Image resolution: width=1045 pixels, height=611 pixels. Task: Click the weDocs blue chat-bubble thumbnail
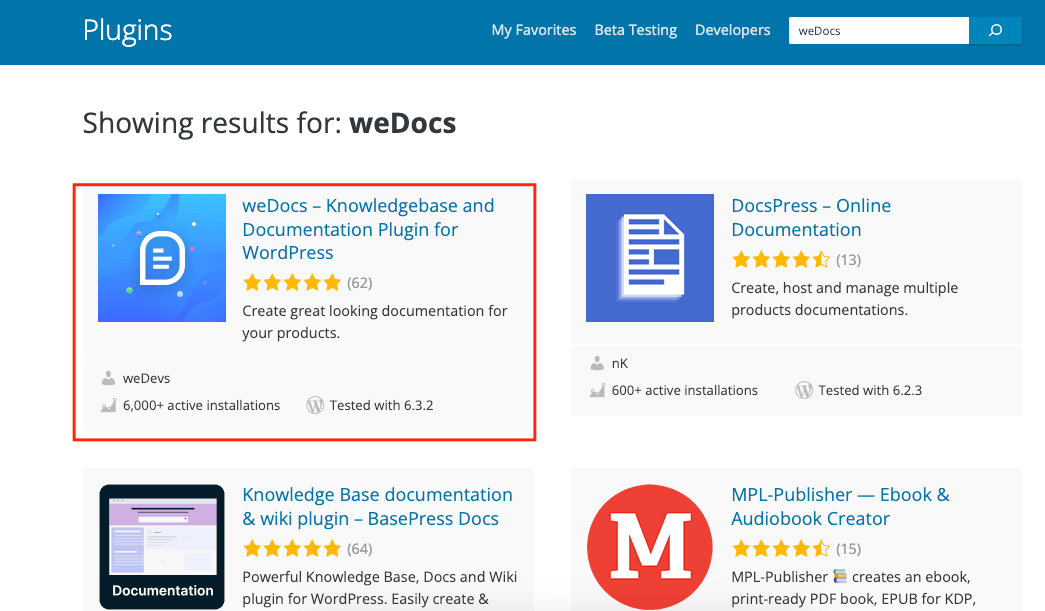pos(161,257)
